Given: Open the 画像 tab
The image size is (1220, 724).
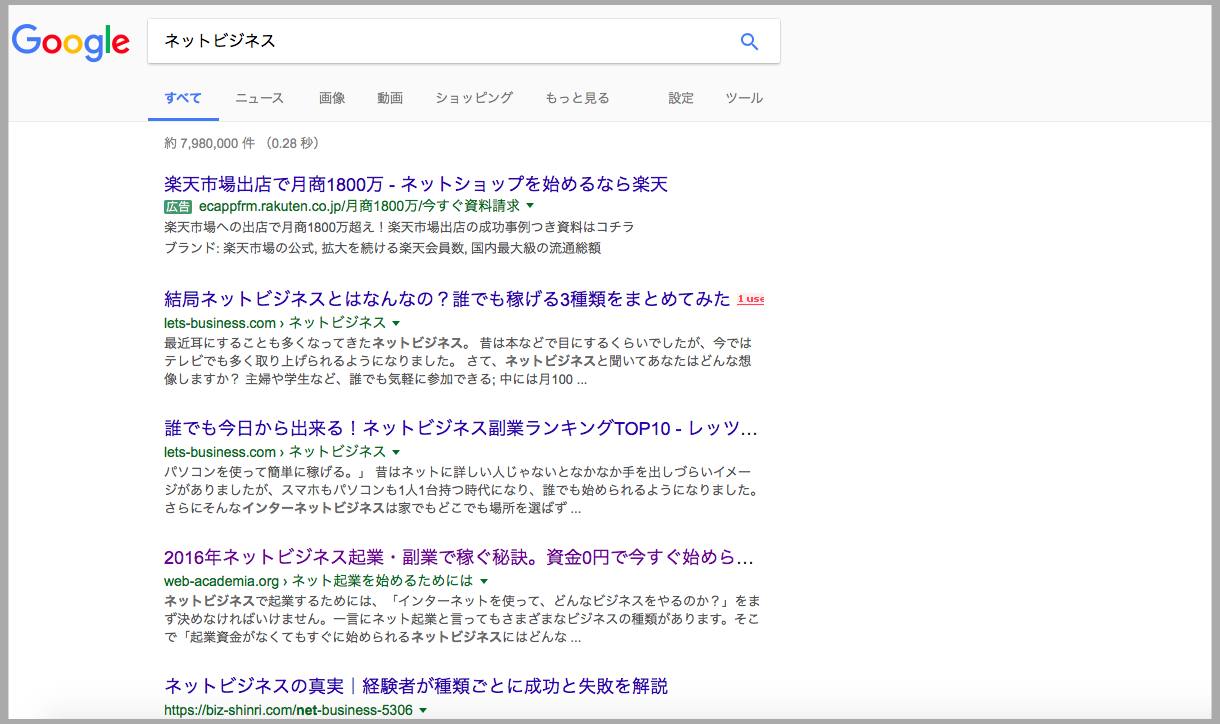Looking at the screenshot, I should 332,98.
